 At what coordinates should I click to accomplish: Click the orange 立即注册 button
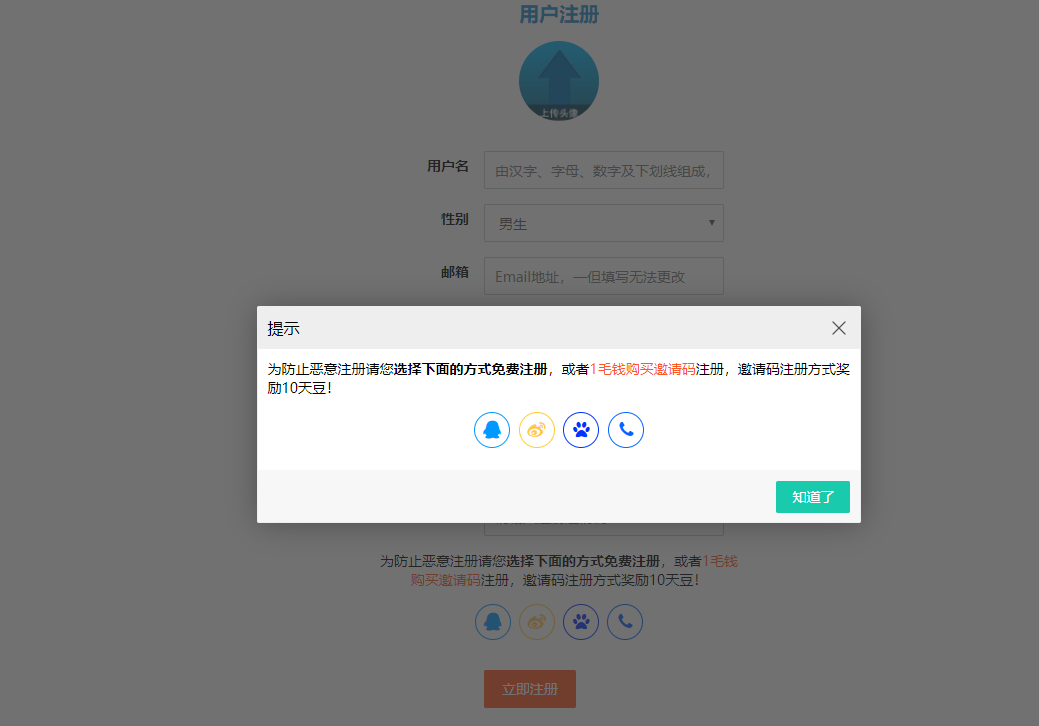530,689
